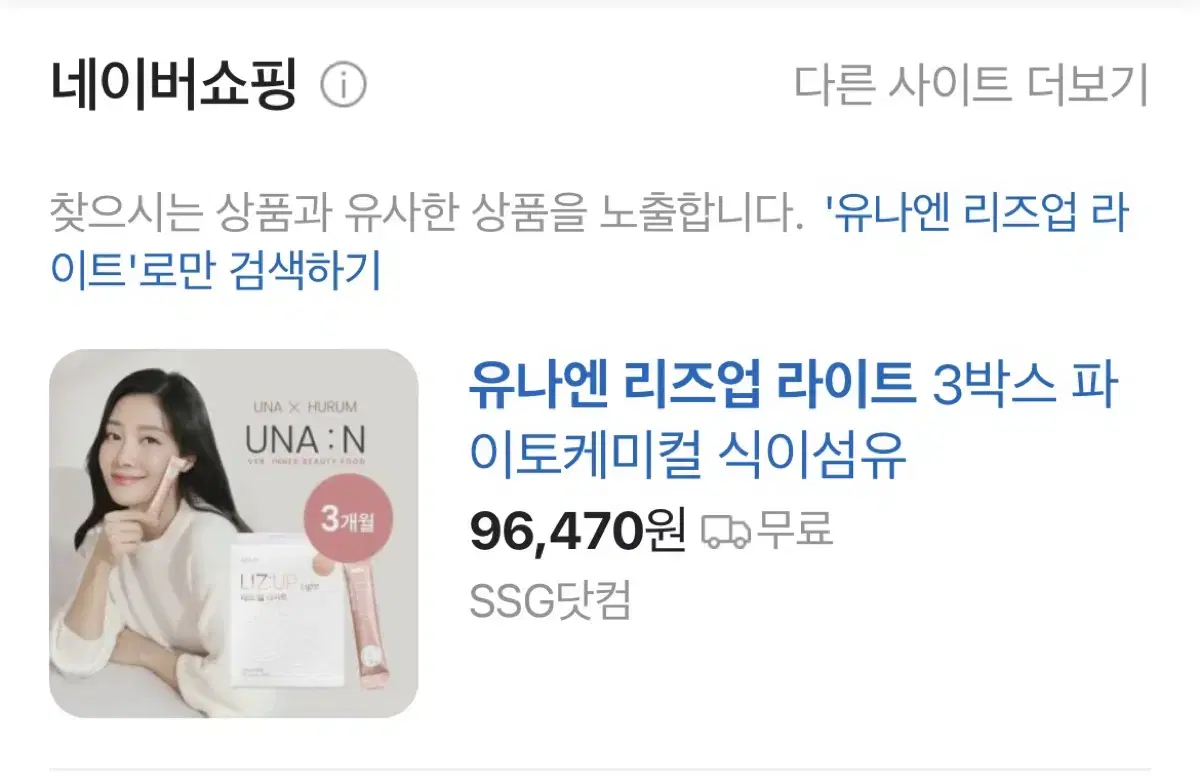Viewport: 1200px width, 783px height.
Task: Open the product thumbnail with the model
Action: click(x=233, y=533)
